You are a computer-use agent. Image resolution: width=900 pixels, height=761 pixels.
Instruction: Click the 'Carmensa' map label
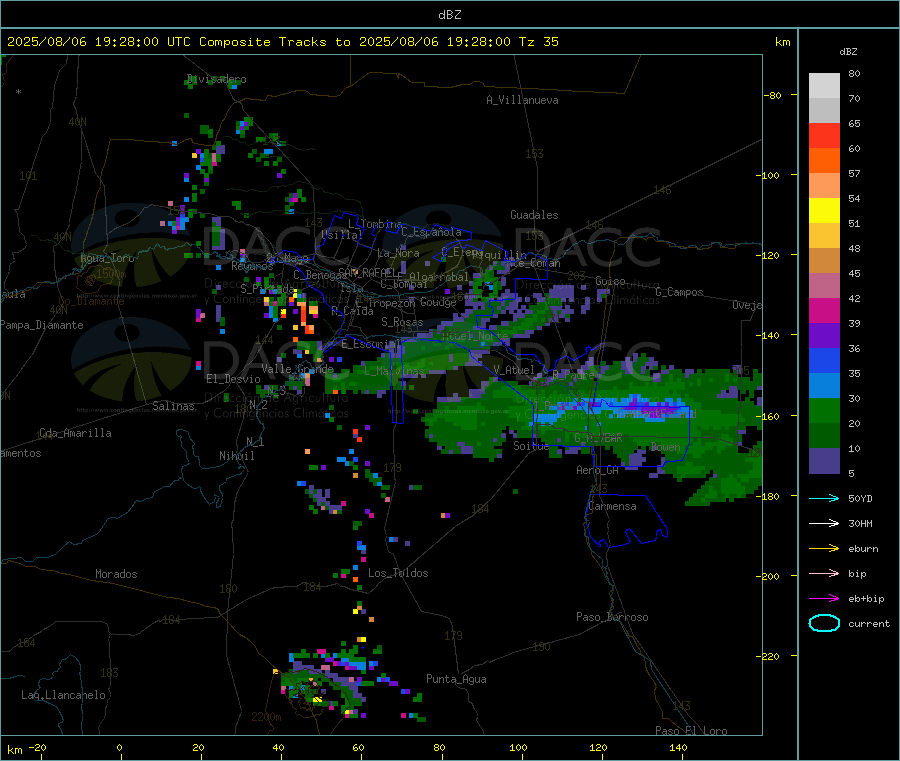pos(612,506)
